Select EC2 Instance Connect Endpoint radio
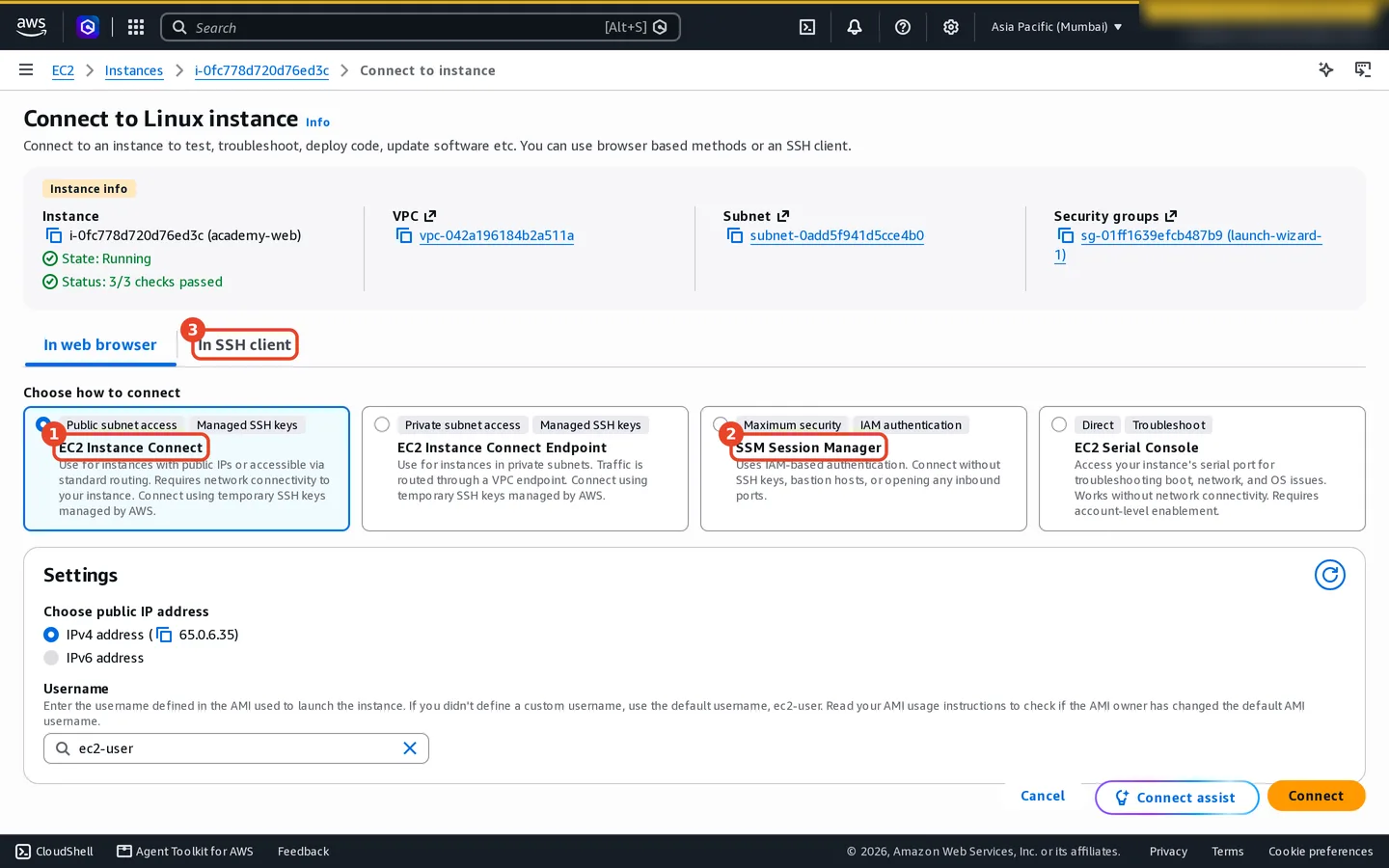 pos(382,424)
